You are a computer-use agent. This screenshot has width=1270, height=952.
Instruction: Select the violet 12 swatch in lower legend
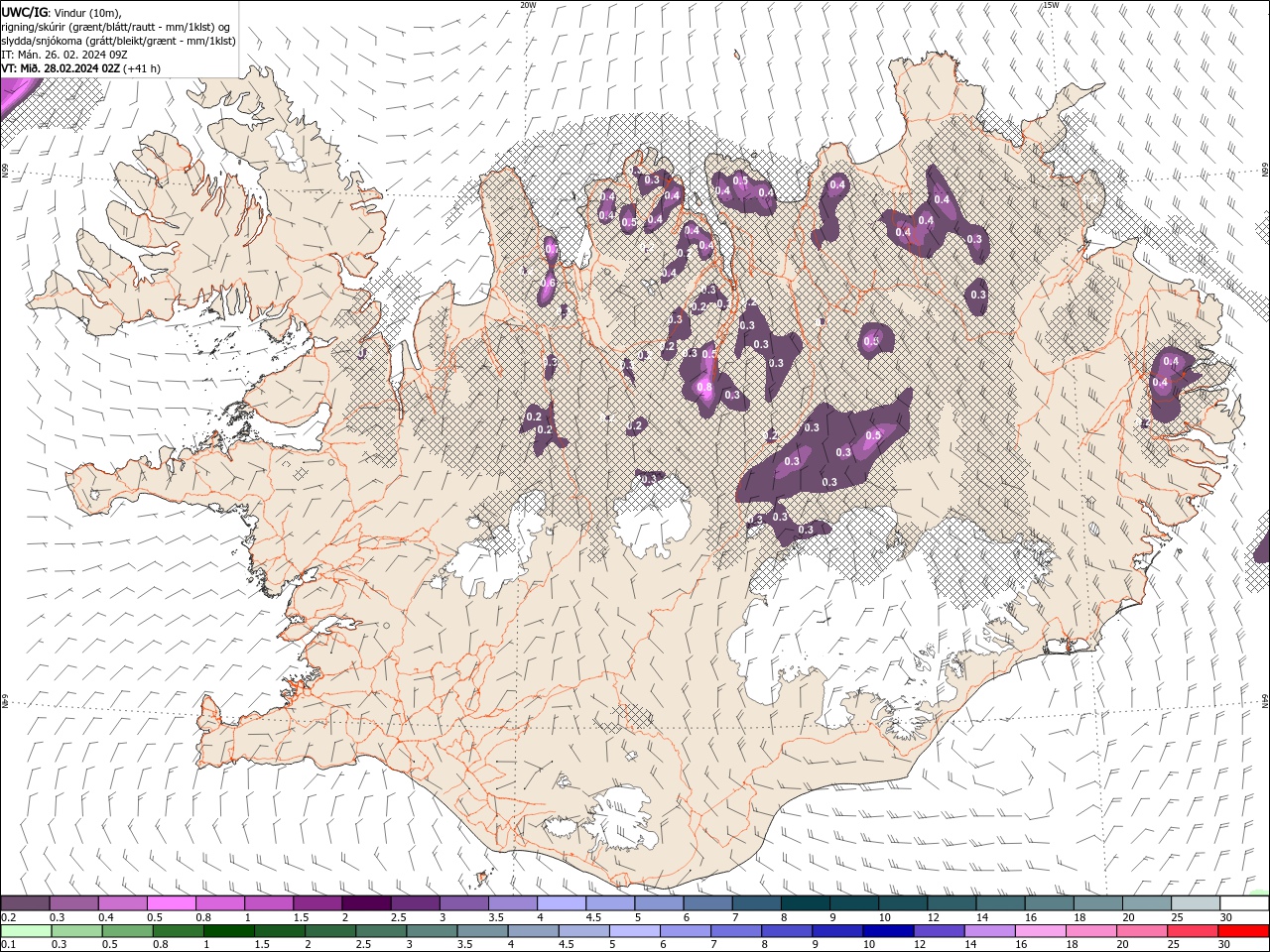[940, 931]
